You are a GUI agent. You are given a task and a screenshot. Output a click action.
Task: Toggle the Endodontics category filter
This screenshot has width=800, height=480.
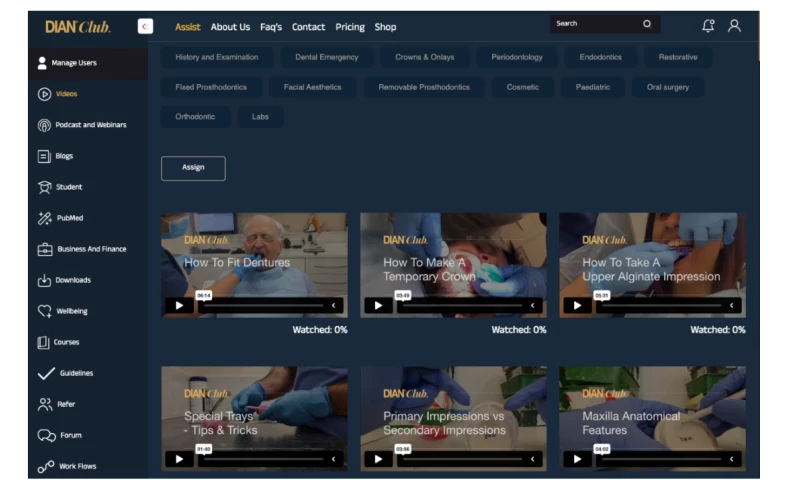pyautogui.click(x=600, y=57)
